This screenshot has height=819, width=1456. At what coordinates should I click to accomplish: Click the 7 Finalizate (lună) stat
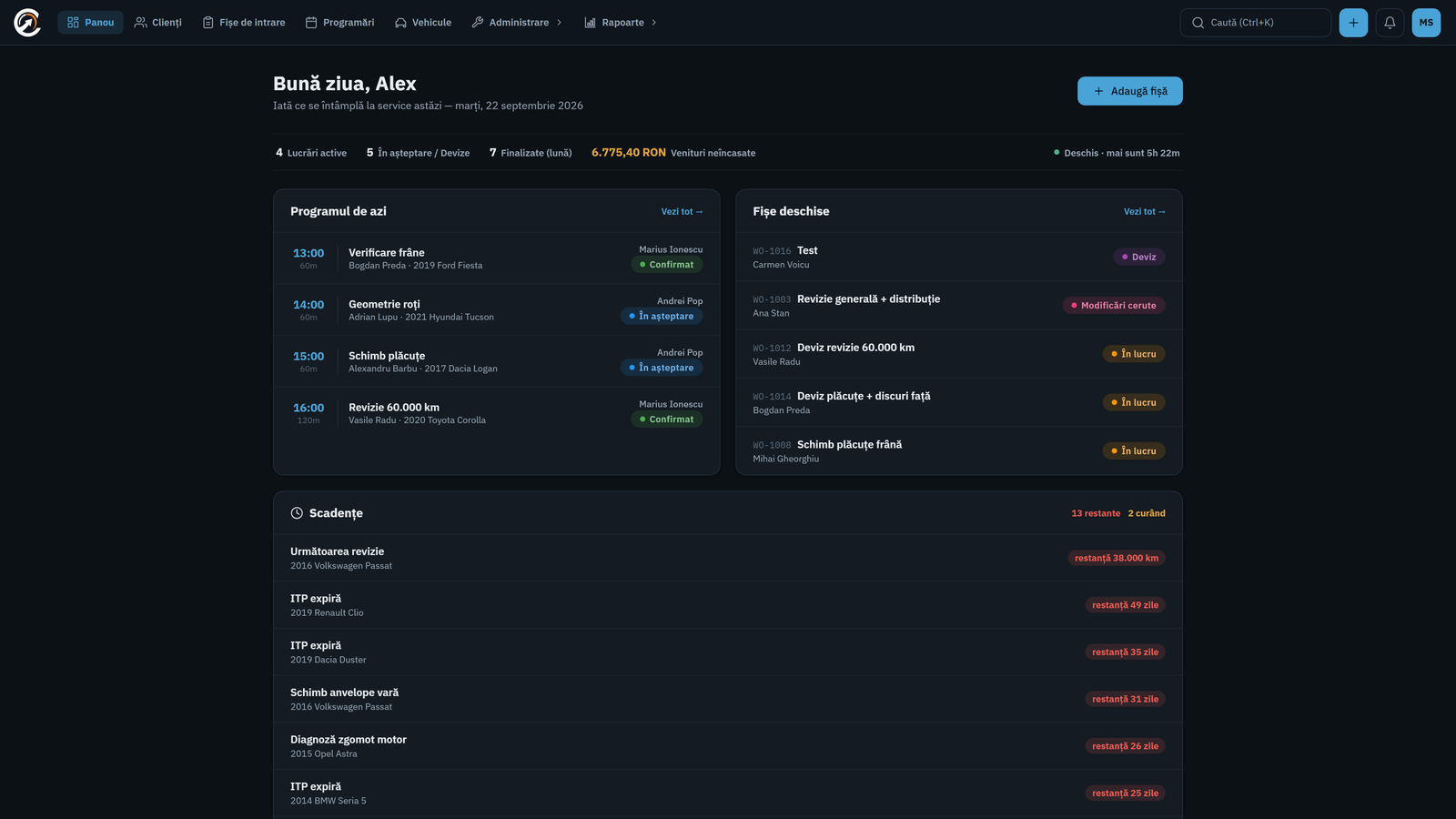point(531,153)
